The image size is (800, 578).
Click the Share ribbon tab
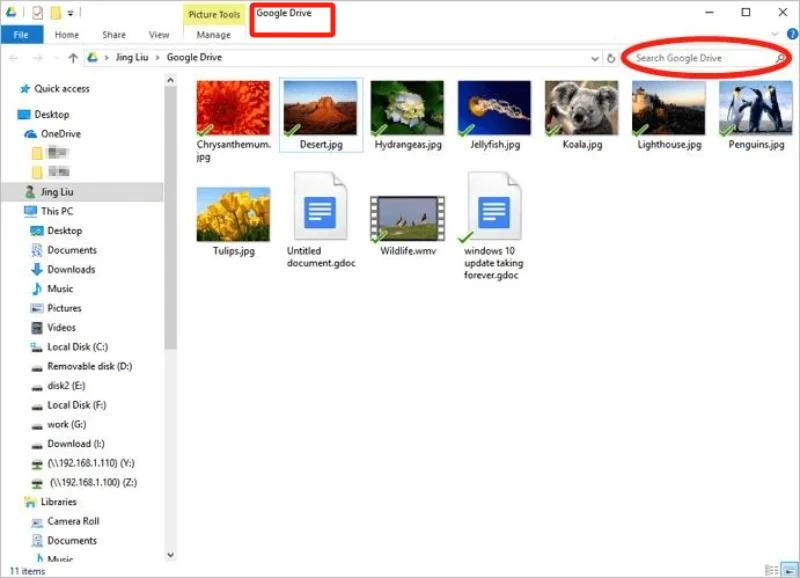pos(114,34)
